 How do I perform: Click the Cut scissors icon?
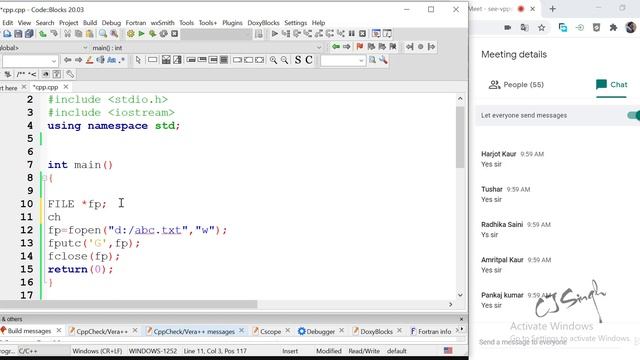67,34
